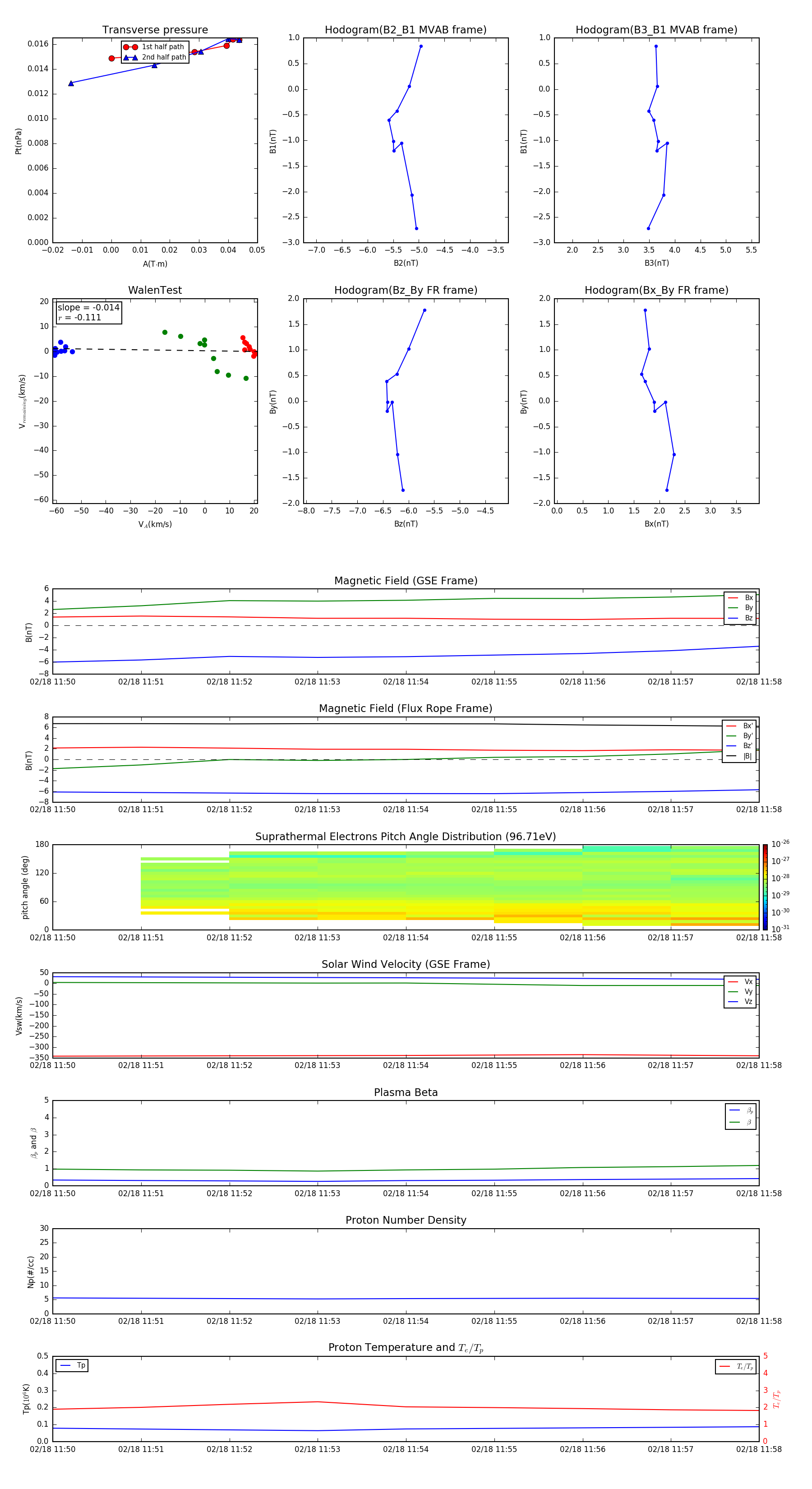Click the 'Te/Tp' legend entry

click(736, 1366)
